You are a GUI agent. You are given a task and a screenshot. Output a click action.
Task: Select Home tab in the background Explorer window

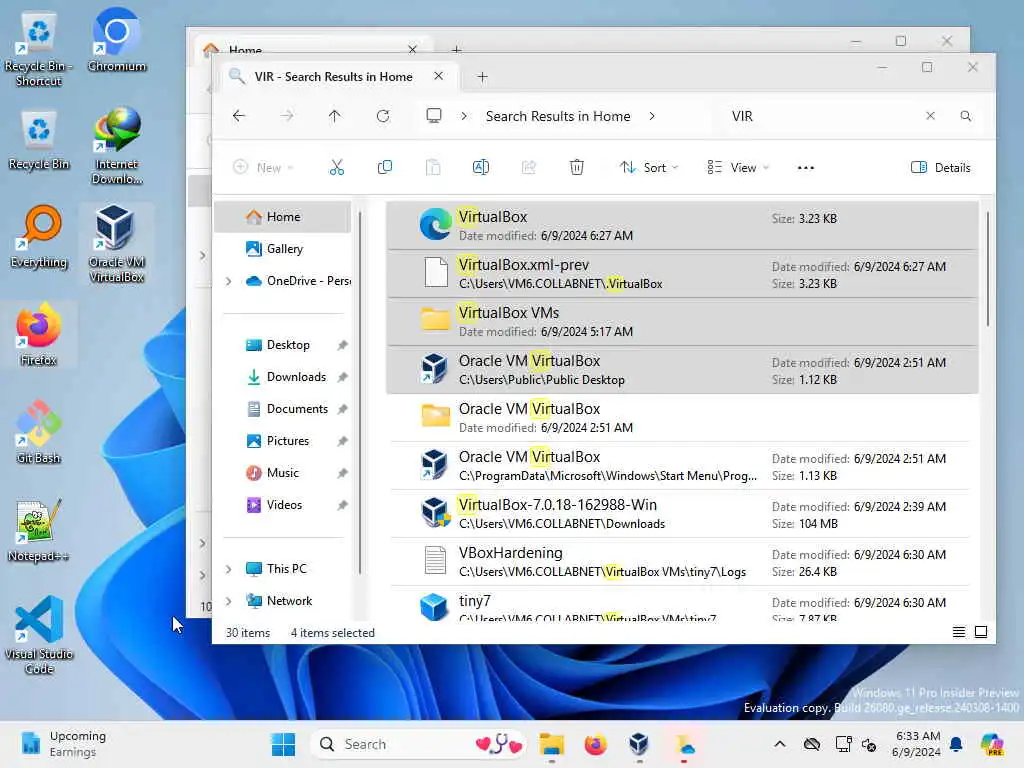pyautogui.click(x=245, y=50)
